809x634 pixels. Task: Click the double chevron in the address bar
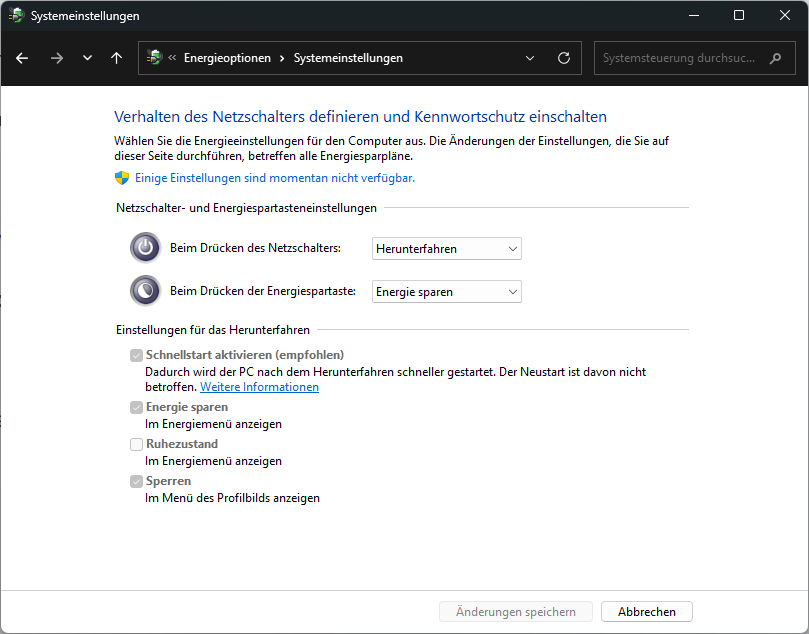tap(172, 58)
